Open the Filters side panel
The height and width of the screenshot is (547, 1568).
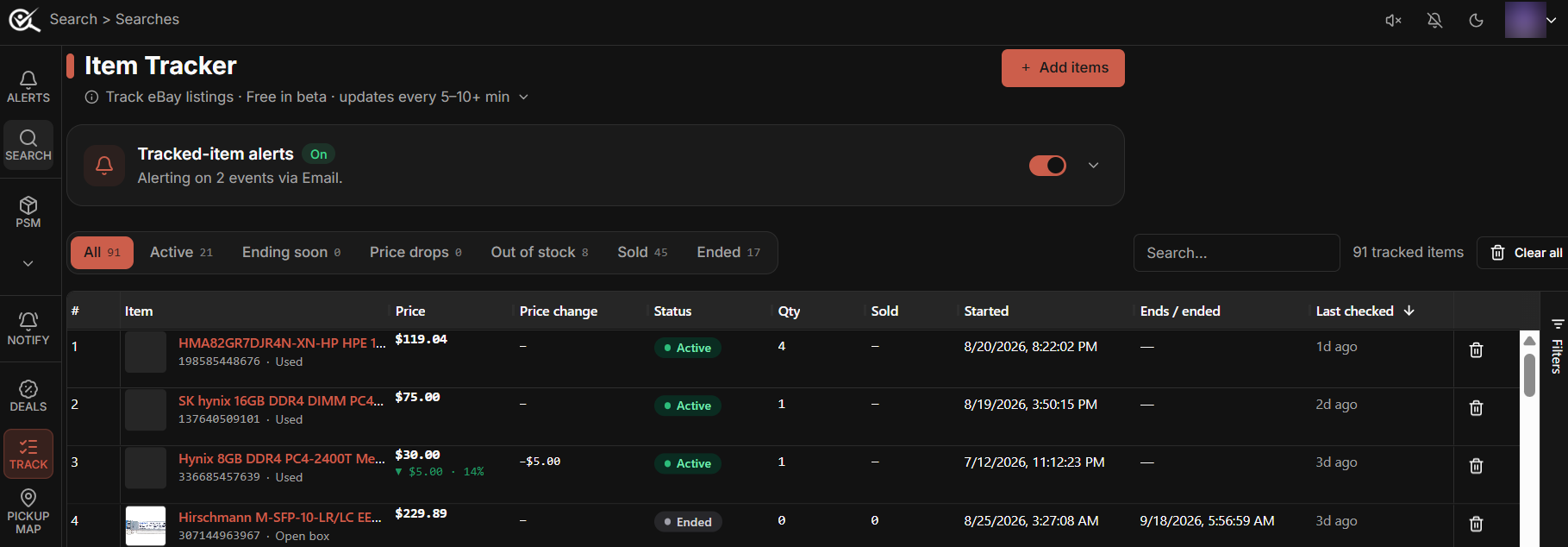pos(1556,347)
